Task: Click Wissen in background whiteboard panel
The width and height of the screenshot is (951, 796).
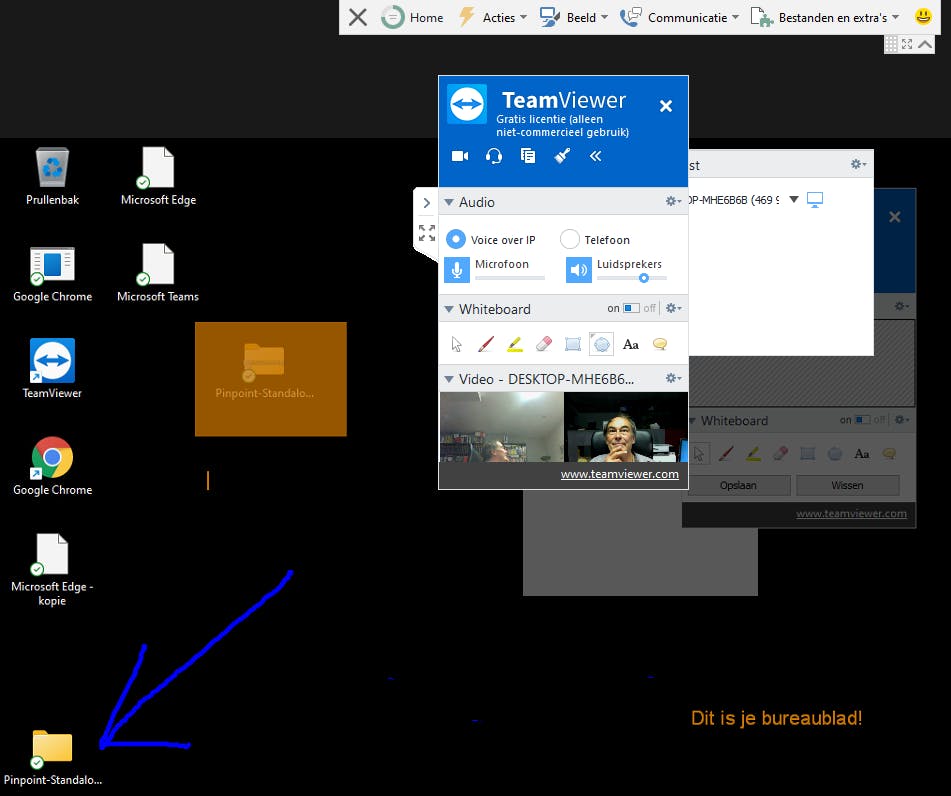Action: coord(847,485)
